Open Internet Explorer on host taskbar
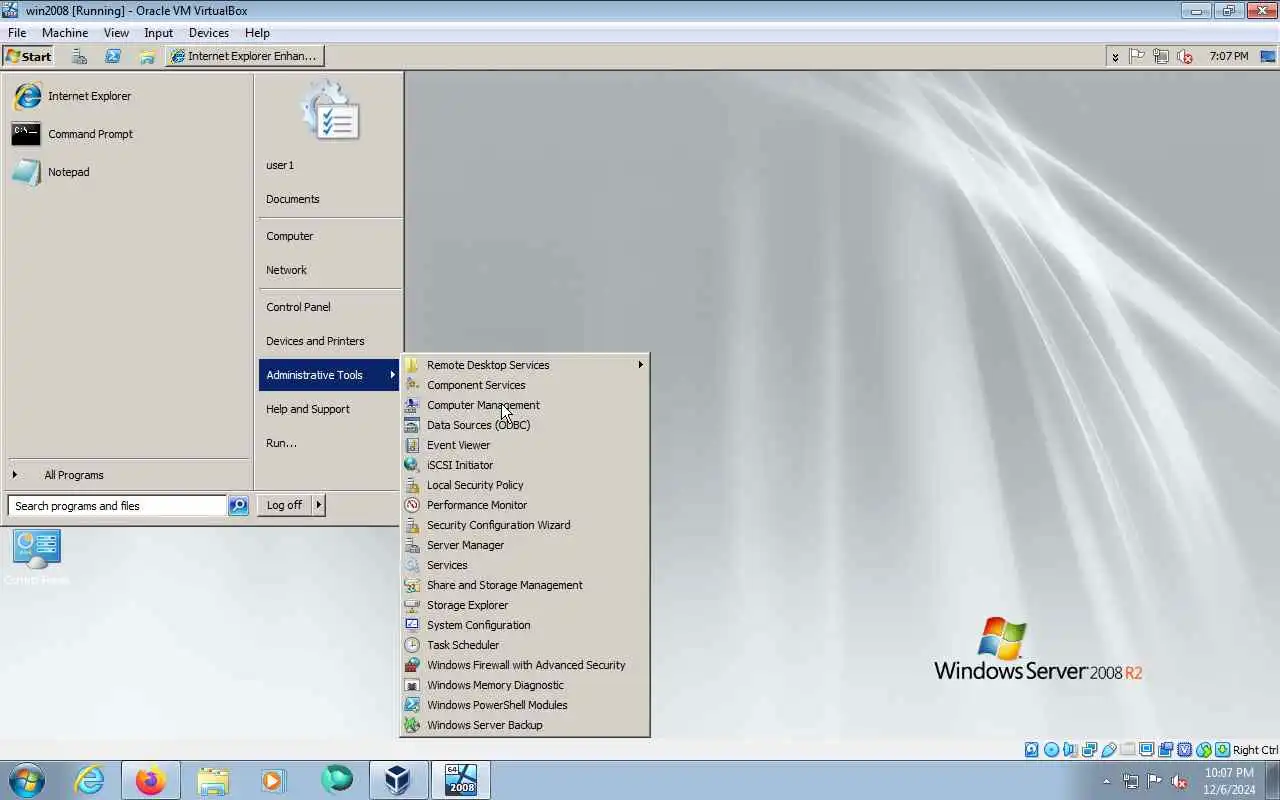Screen dimensions: 1280x800 pyautogui.click(x=89, y=780)
